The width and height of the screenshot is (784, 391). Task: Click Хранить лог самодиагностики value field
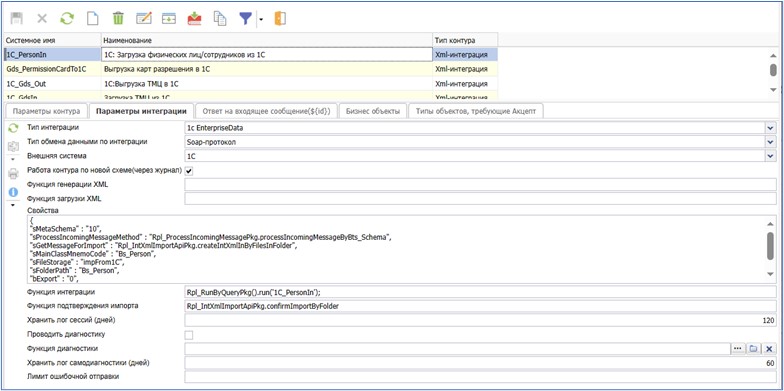pos(480,363)
